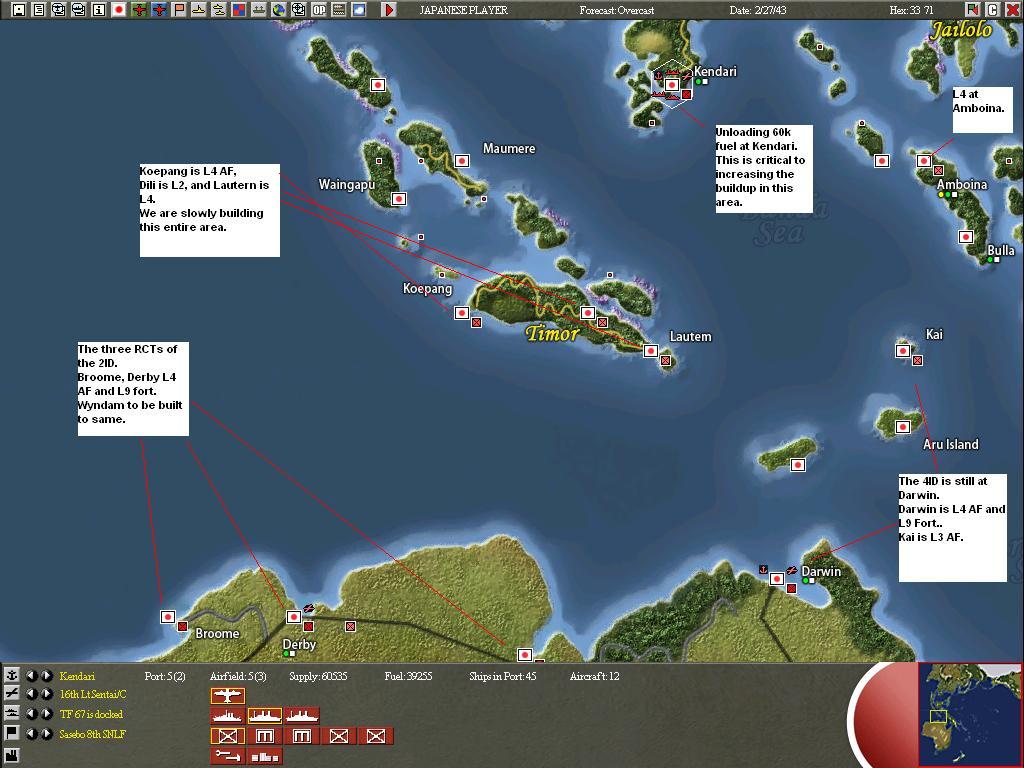Click the C button in top right
Viewport: 1024px width, 768px height.
[x=992, y=9]
